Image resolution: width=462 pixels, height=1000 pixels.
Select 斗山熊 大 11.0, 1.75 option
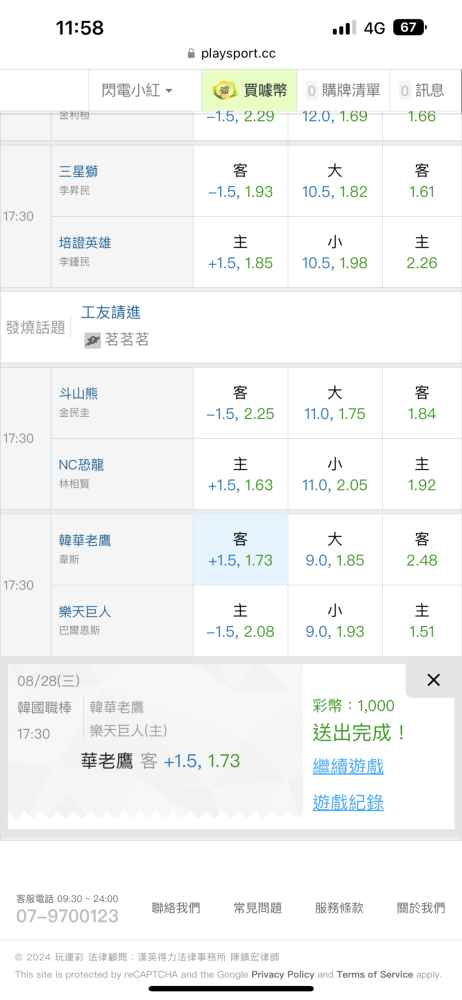pyautogui.click(x=335, y=403)
